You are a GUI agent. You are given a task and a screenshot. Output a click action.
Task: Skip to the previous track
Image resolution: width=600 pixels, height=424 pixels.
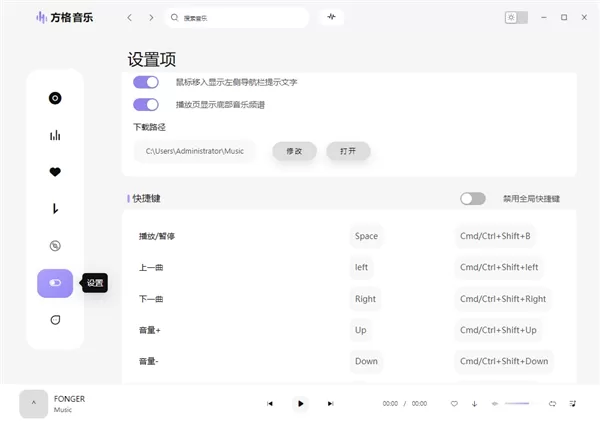(x=270, y=403)
